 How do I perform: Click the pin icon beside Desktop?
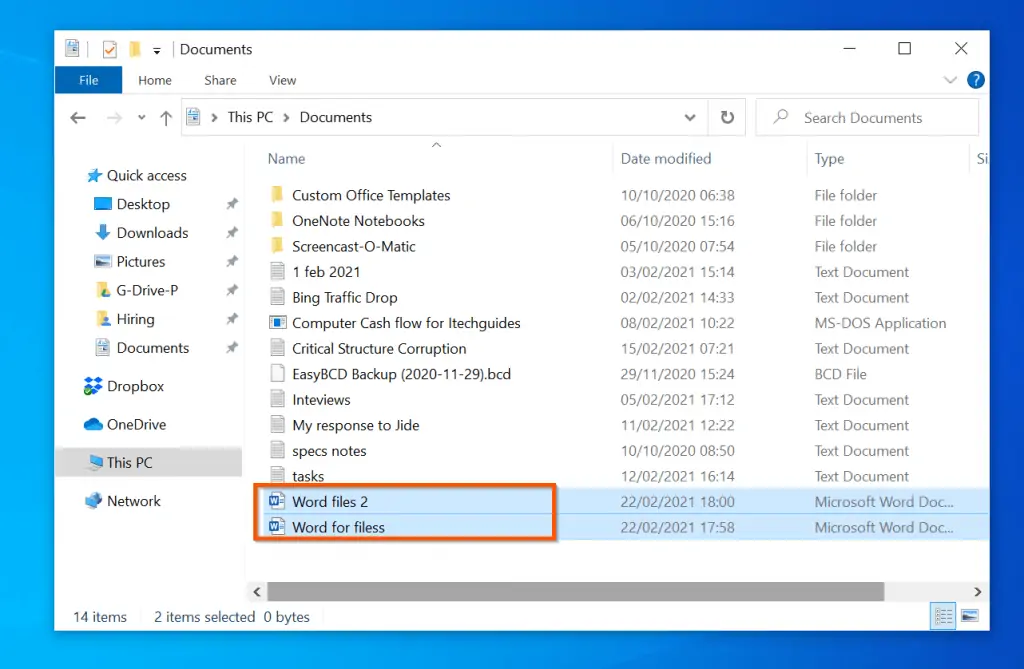[x=232, y=204]
